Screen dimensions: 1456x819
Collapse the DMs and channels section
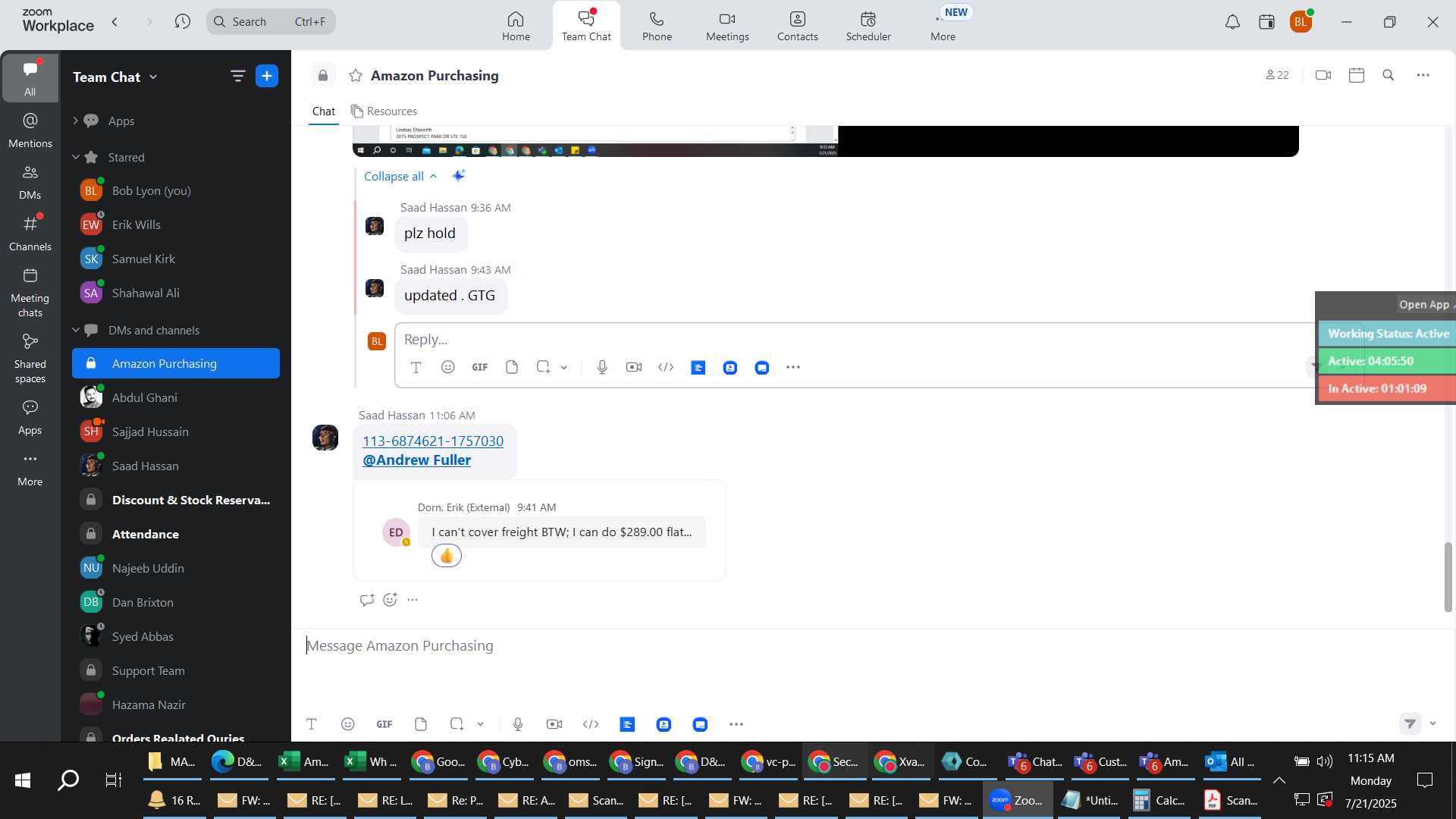[x=75, y=330]
